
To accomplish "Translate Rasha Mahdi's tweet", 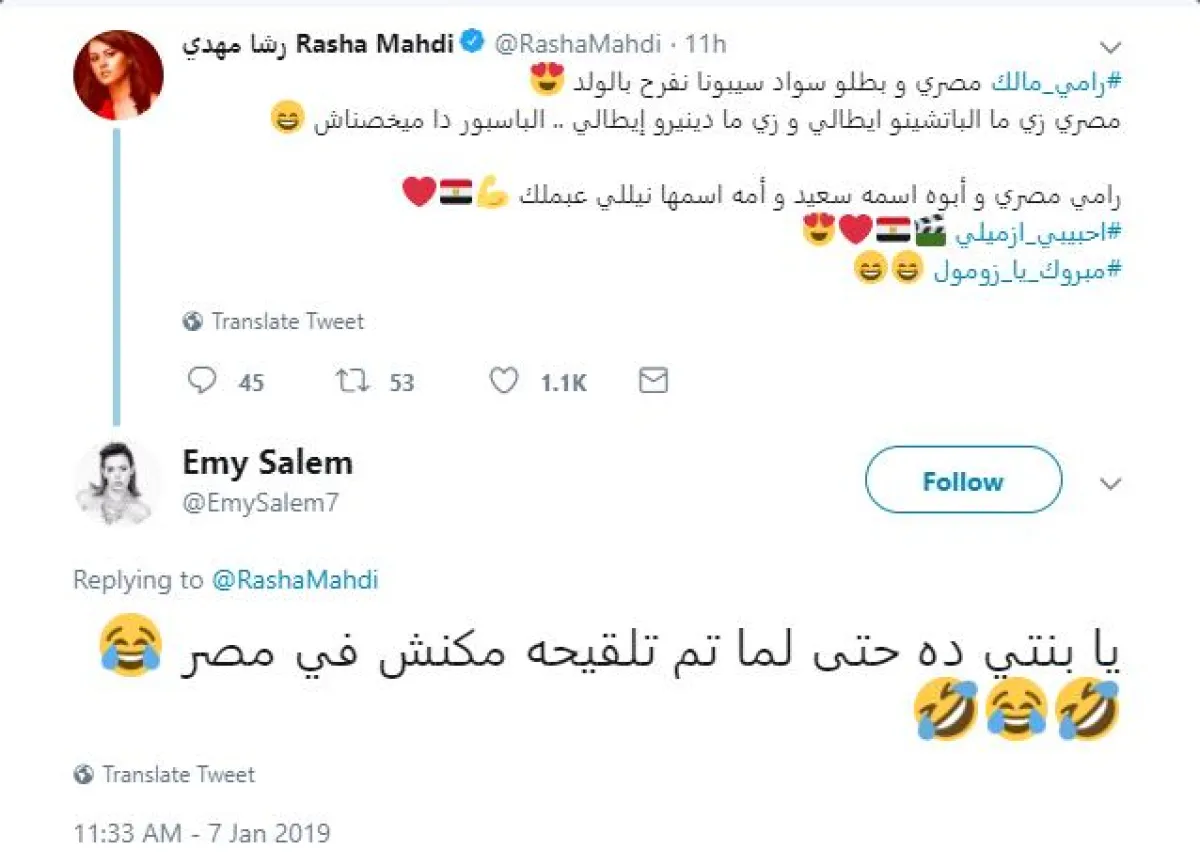I will [x=287, y=322].
